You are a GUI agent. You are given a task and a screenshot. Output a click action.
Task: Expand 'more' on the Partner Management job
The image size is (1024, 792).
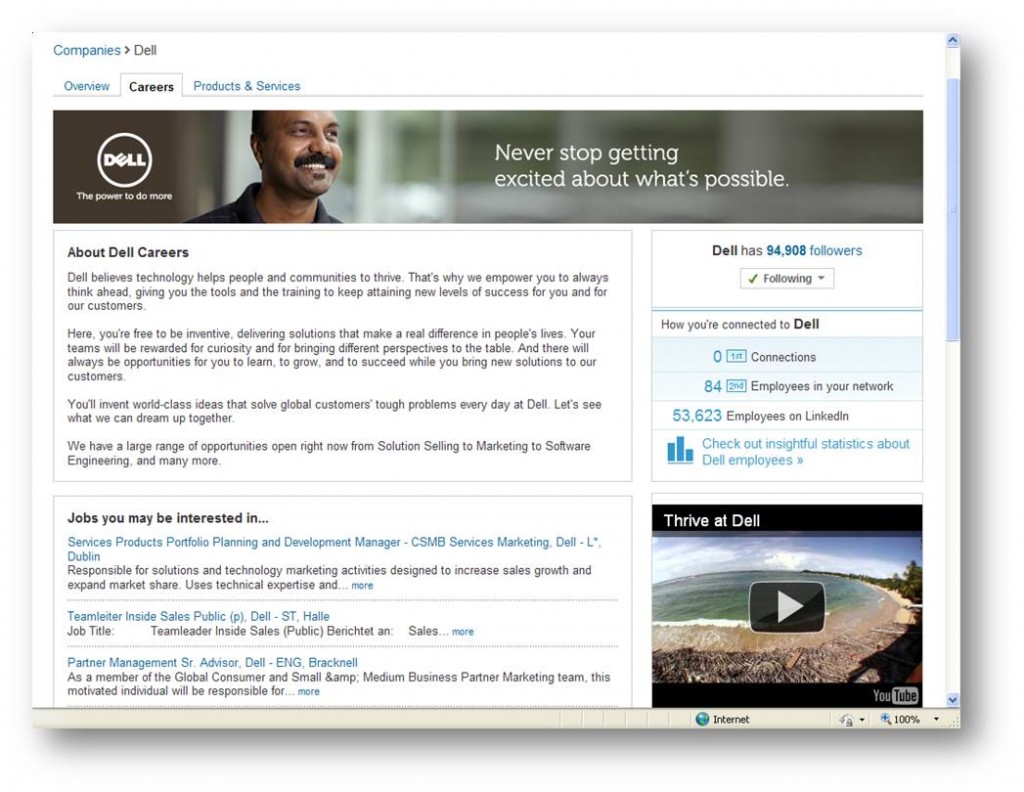(309, 691)
